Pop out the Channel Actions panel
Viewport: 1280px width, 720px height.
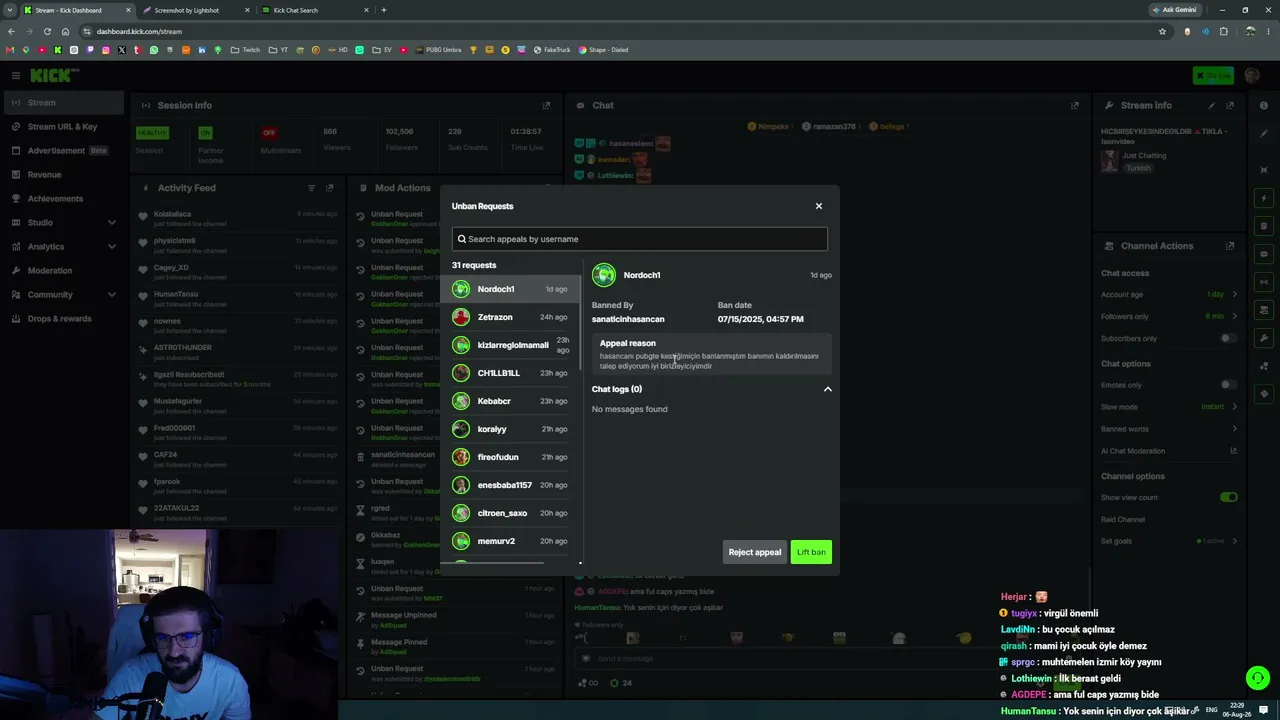click(1230, 246)
